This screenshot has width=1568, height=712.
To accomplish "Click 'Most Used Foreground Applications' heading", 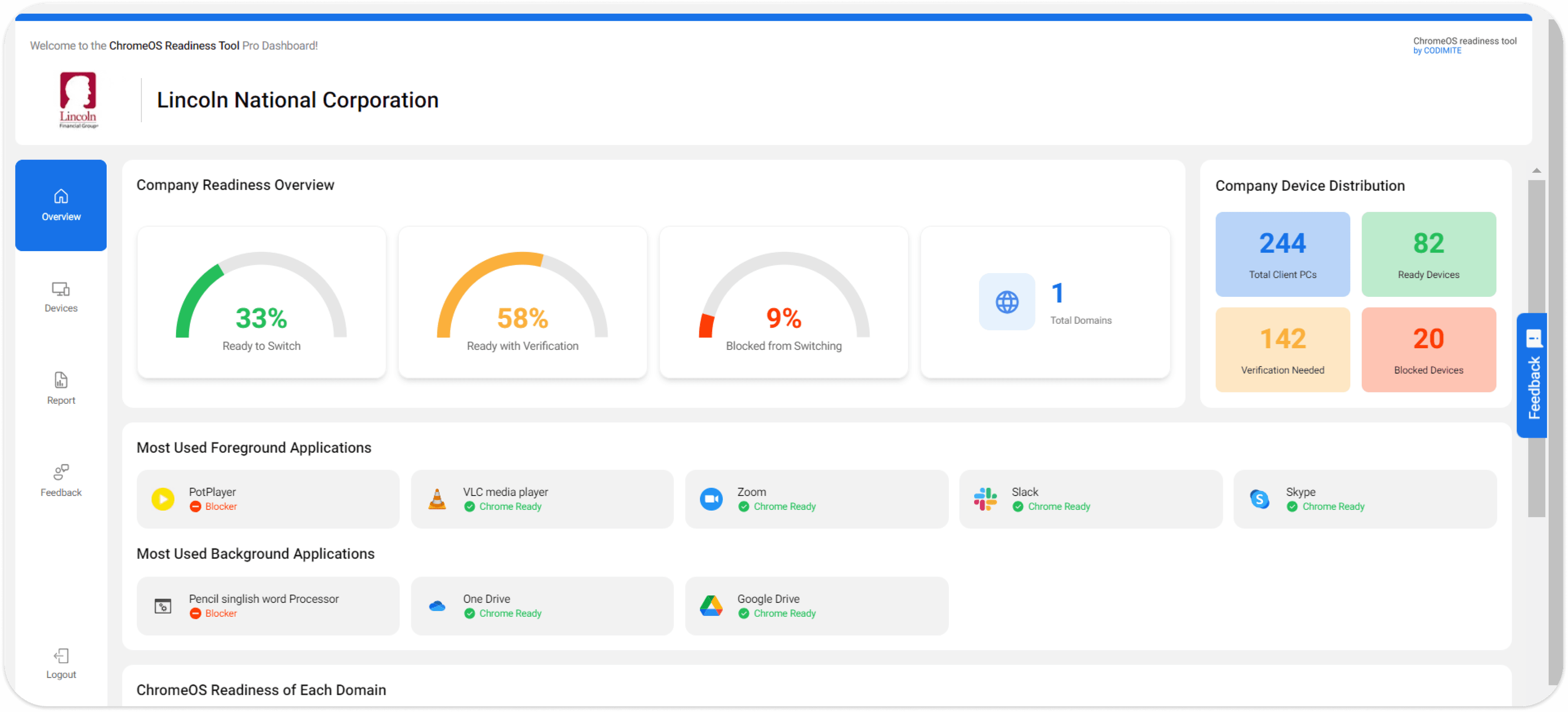I will click(x=254, y=448).
